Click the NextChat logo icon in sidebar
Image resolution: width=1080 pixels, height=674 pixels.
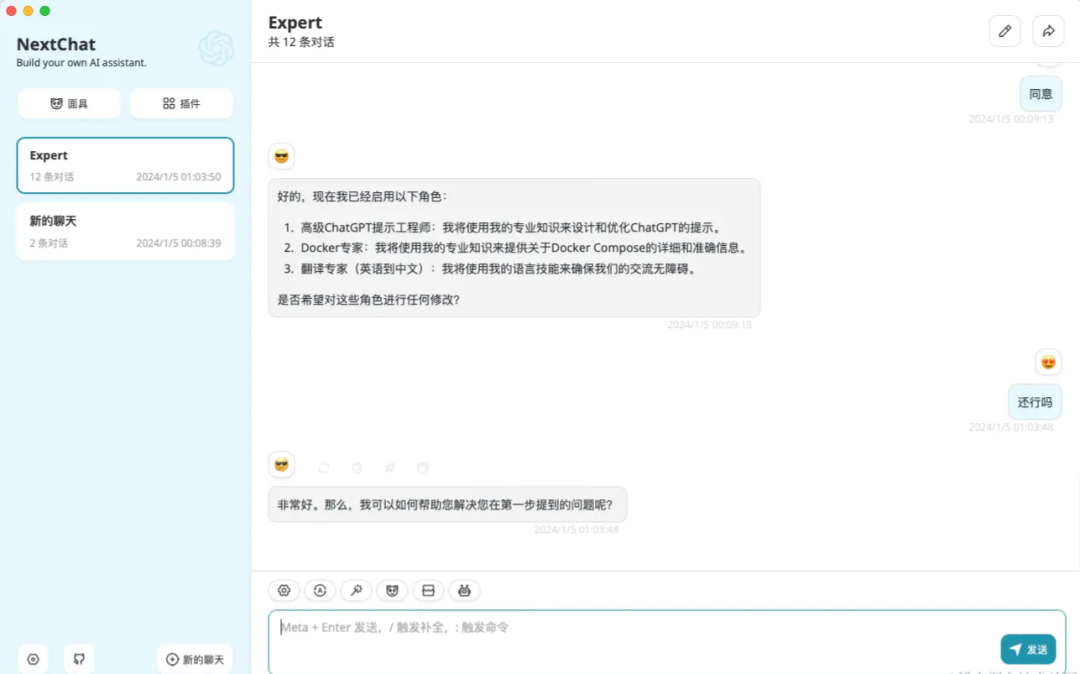pos(216,48)
